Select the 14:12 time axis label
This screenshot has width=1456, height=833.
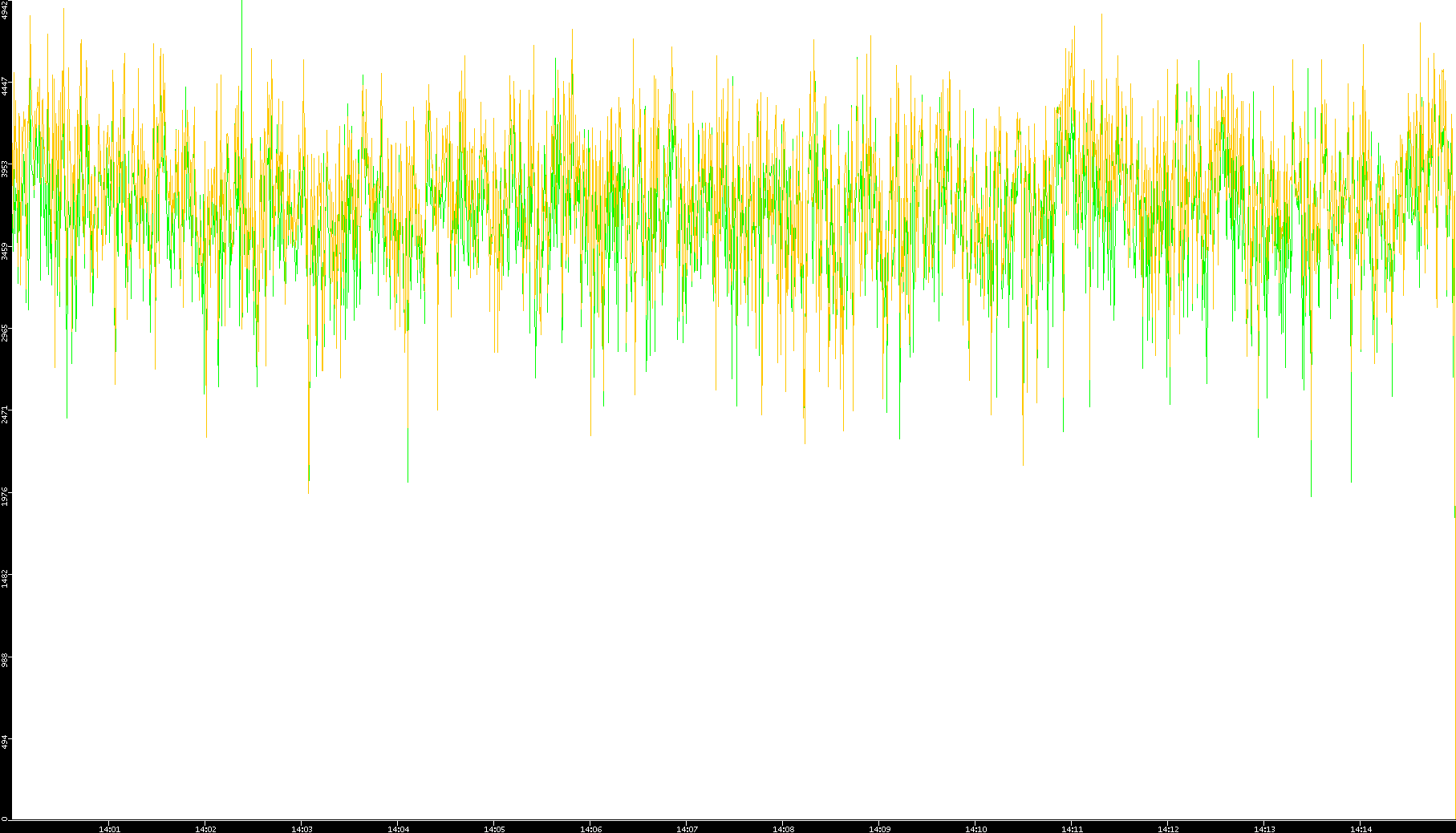(x=1168, y=829)
